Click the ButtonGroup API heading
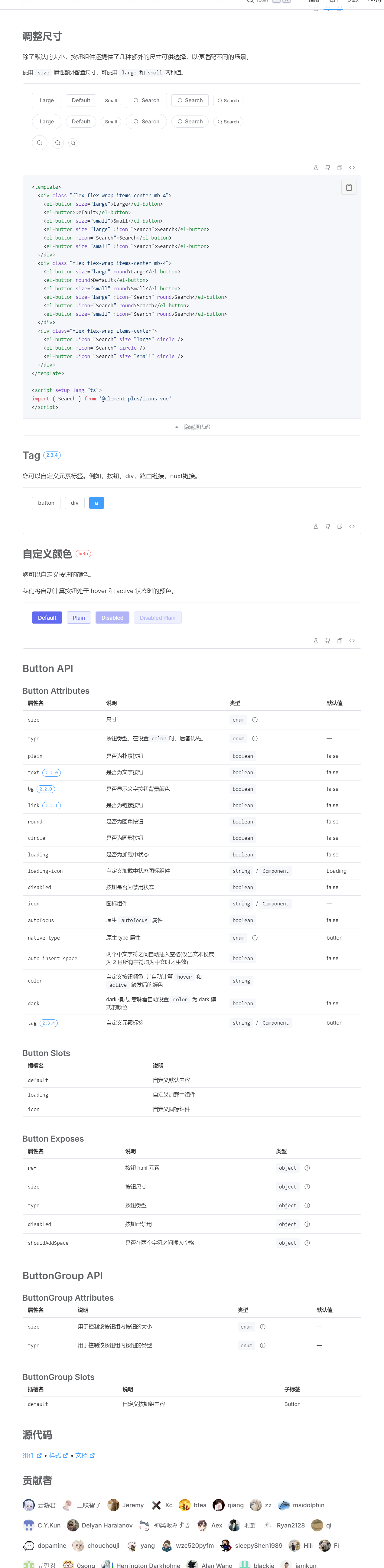 click(x=63, y=1275)
